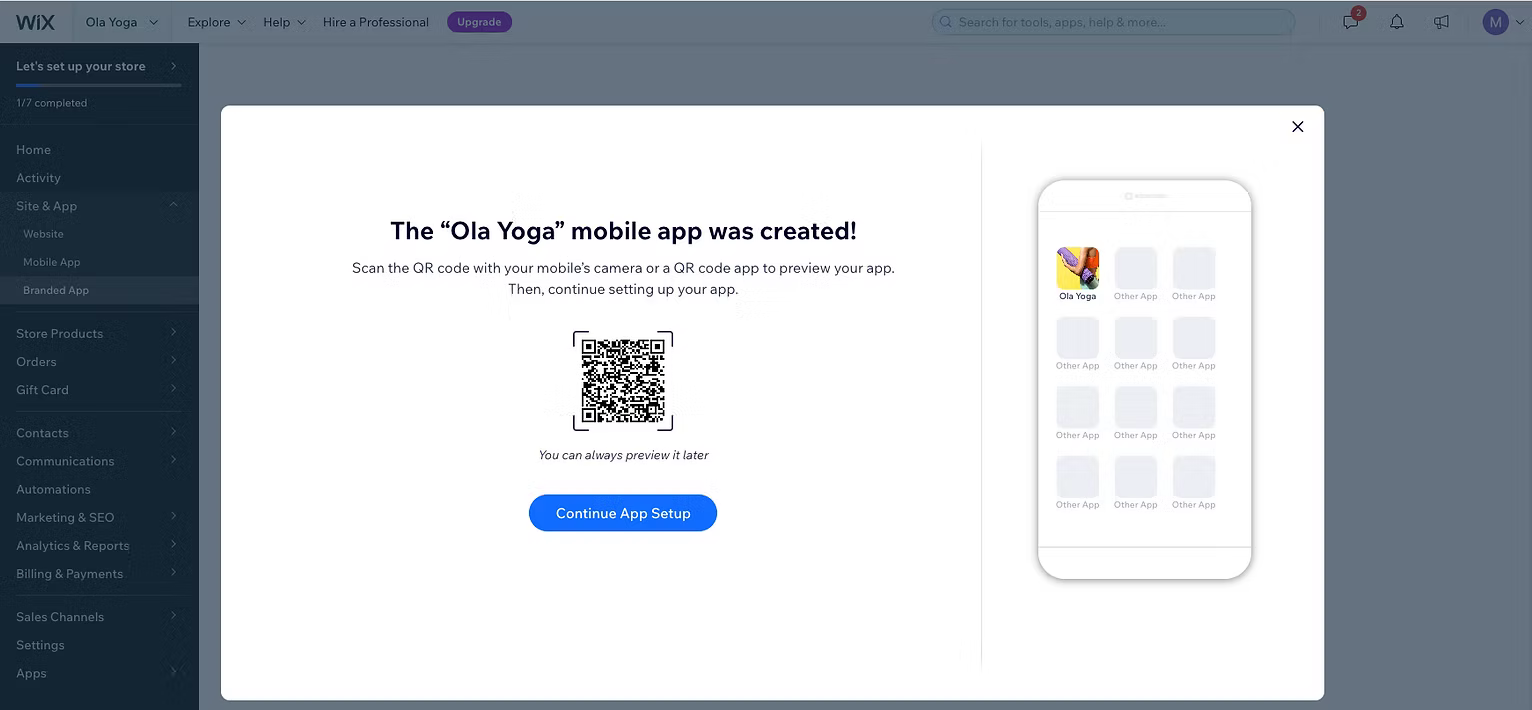Click the Upgrade button
The image size is (1532, 710).
tap(479, 22)
